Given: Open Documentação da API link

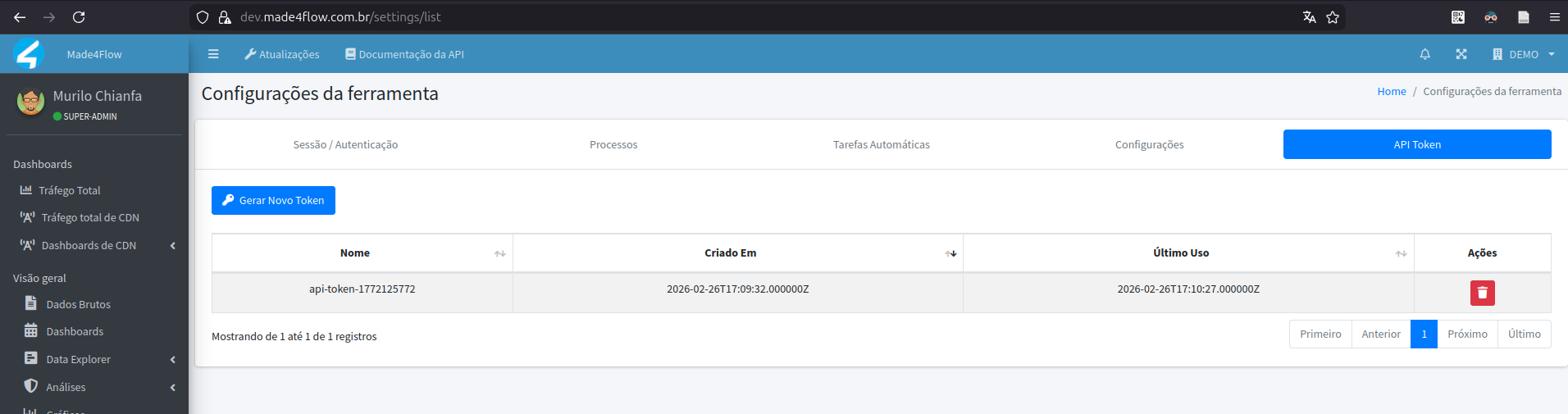Looking at the screenshot, I should (404, 54).
